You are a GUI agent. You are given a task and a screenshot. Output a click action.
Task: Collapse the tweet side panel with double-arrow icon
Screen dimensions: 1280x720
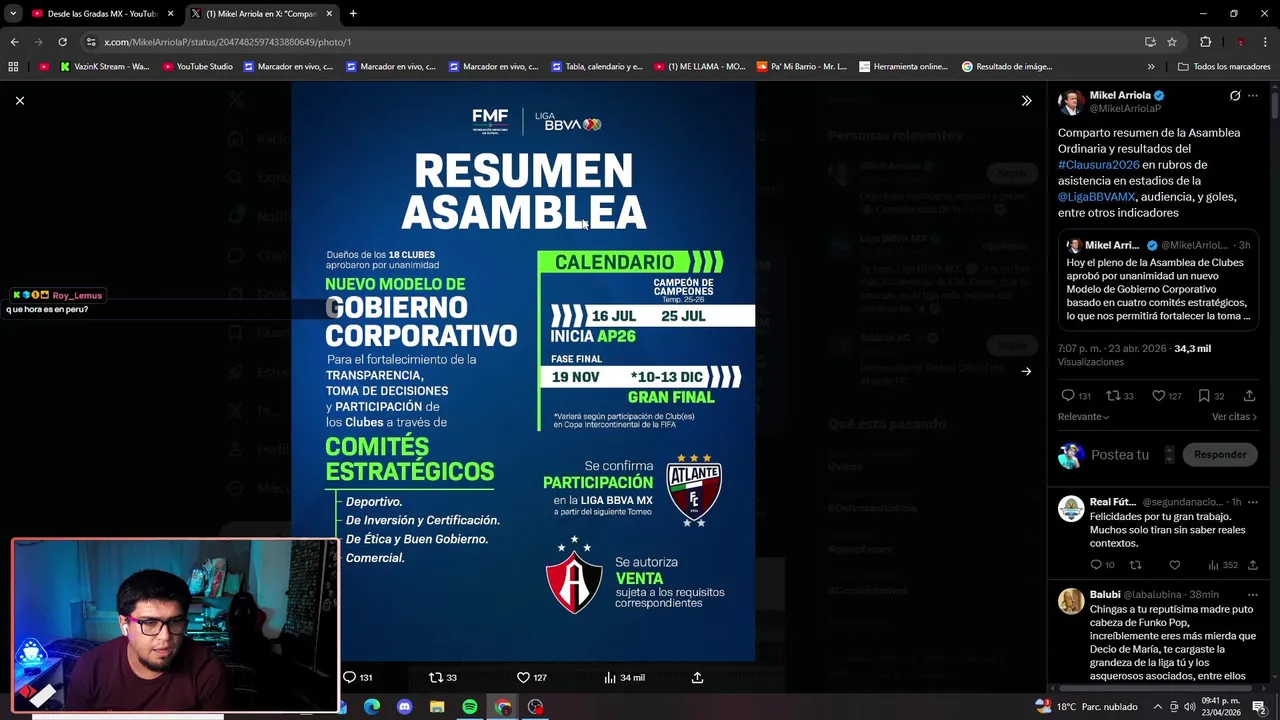[x=1026, y=101]
